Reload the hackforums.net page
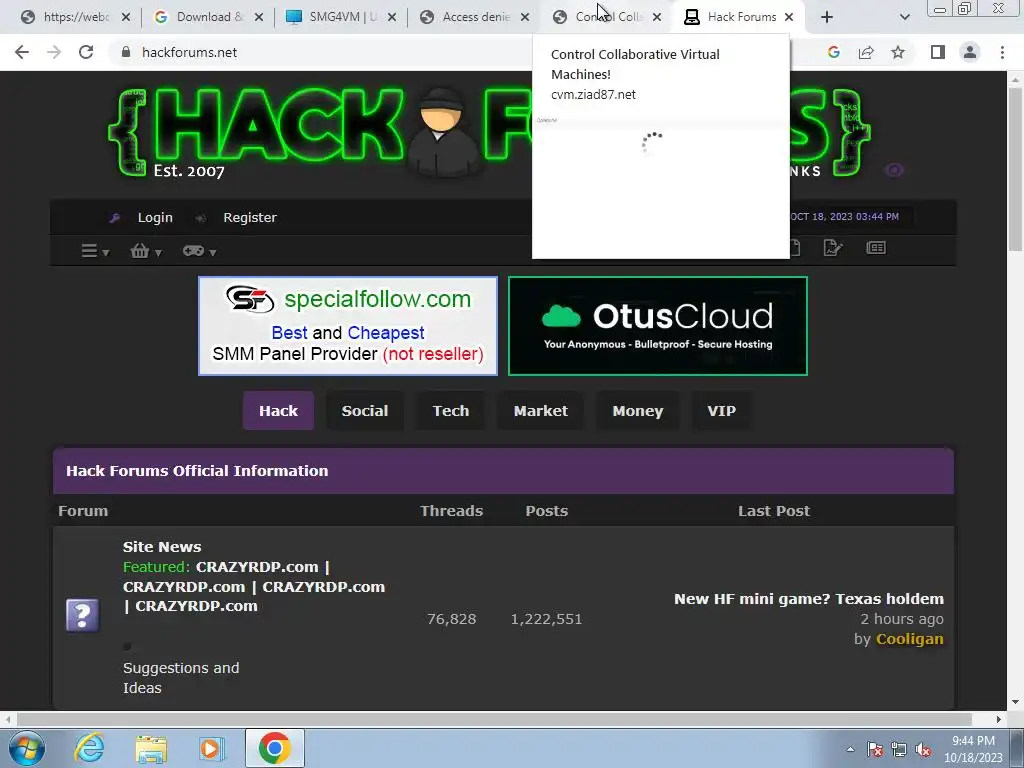Screen dimensions: 1024x768 [86, 52]
